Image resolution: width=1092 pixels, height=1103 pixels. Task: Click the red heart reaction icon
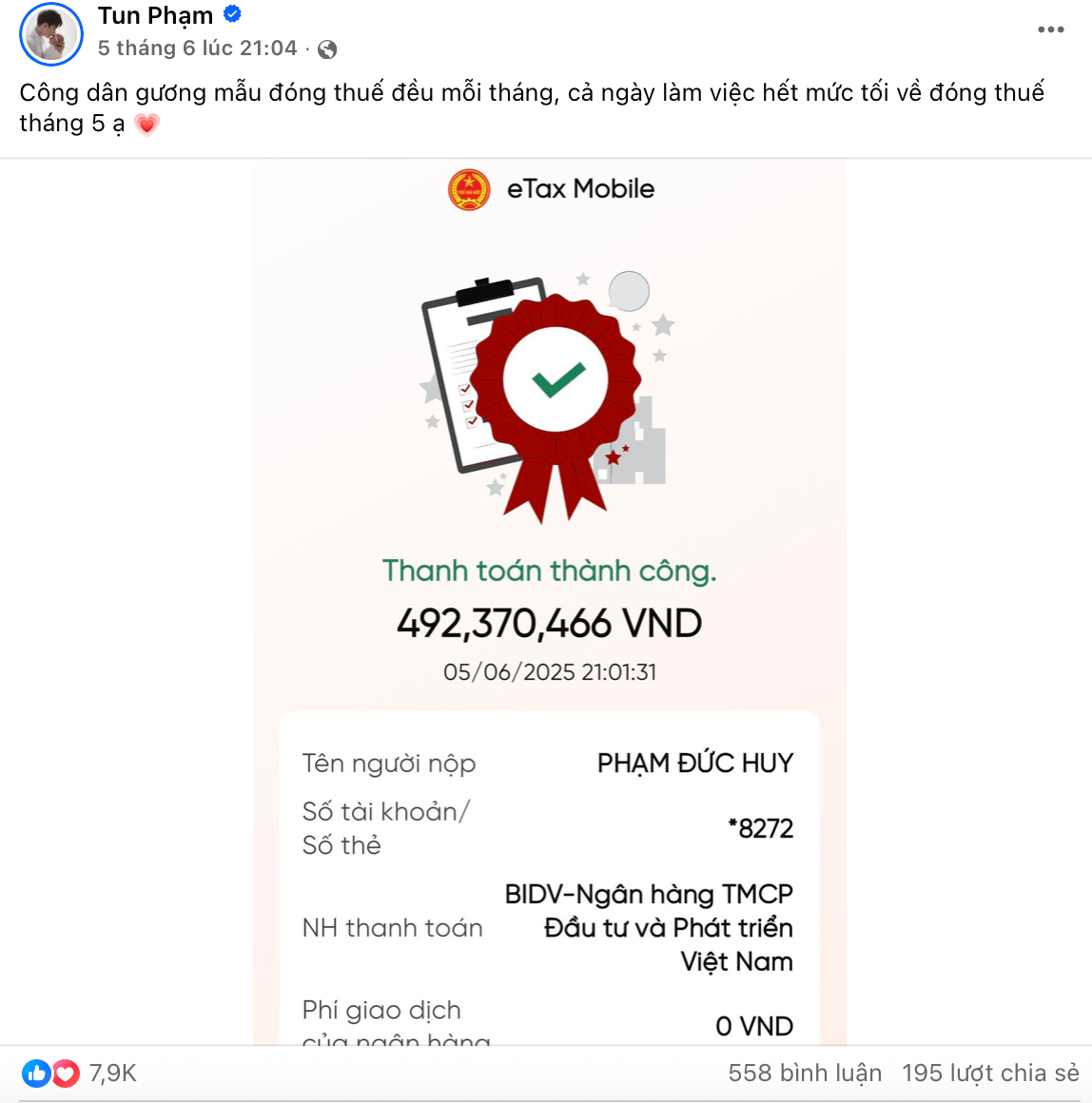66,1074
